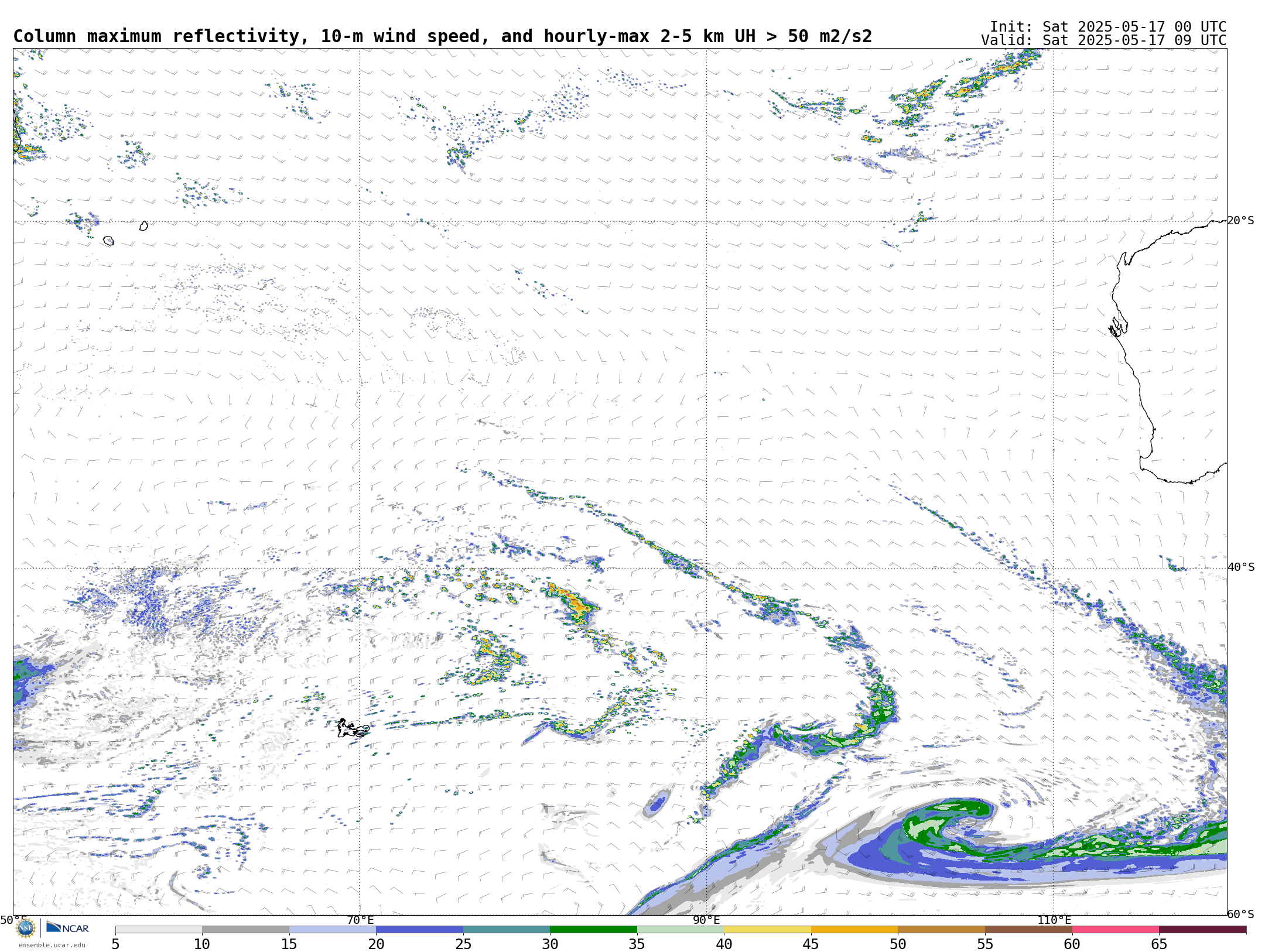Image resolution: width=1265 pixels, height=952 pixels.
Task: Click the colorbar tick label 65
Action: (1159, 944)
